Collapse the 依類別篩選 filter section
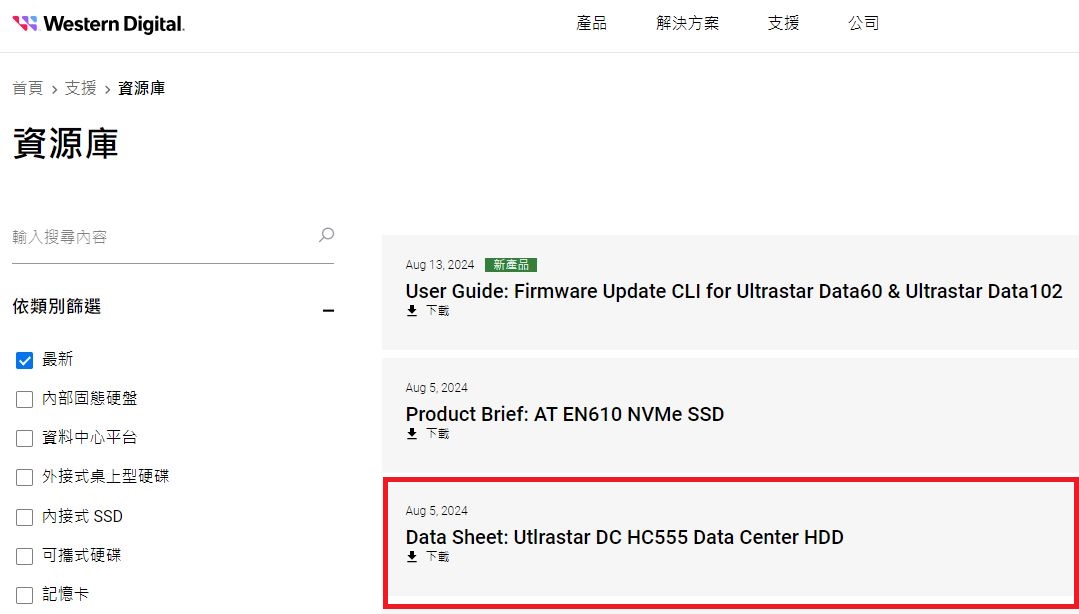This screenshot has height=614, width=1079. click(x=327, y=310)
